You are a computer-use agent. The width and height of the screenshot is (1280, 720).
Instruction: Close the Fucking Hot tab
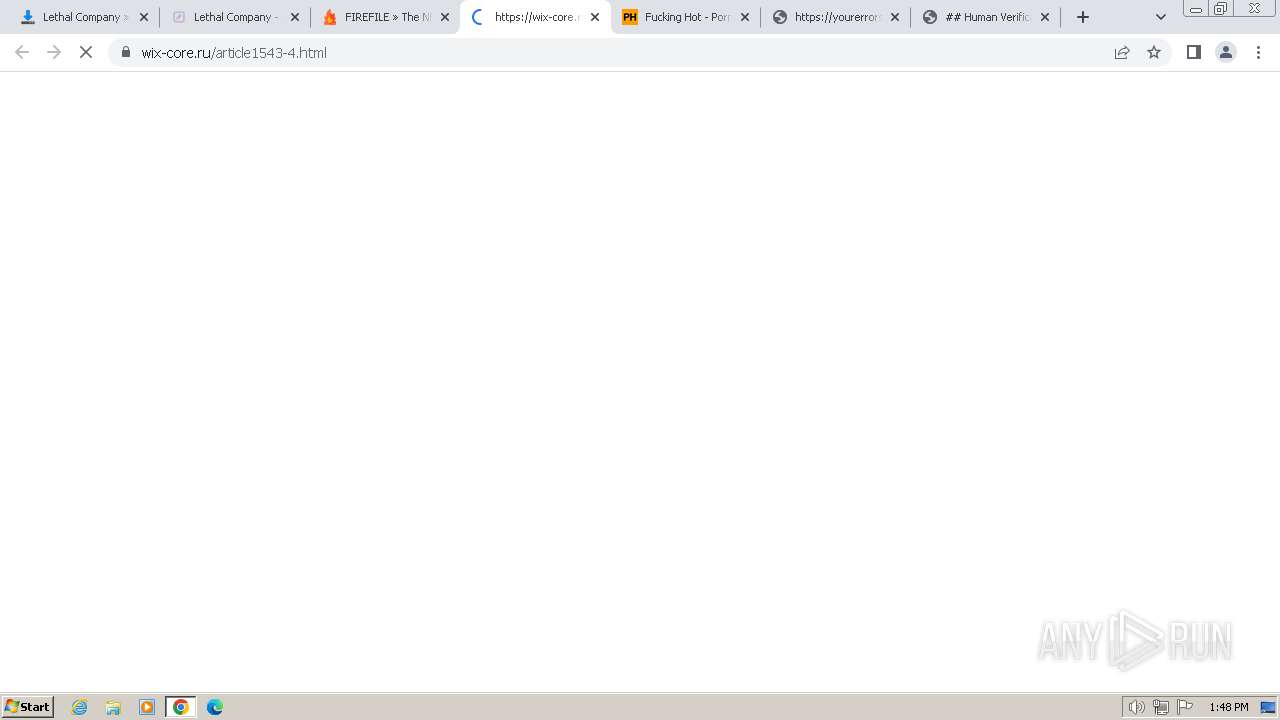coord(745,17)
